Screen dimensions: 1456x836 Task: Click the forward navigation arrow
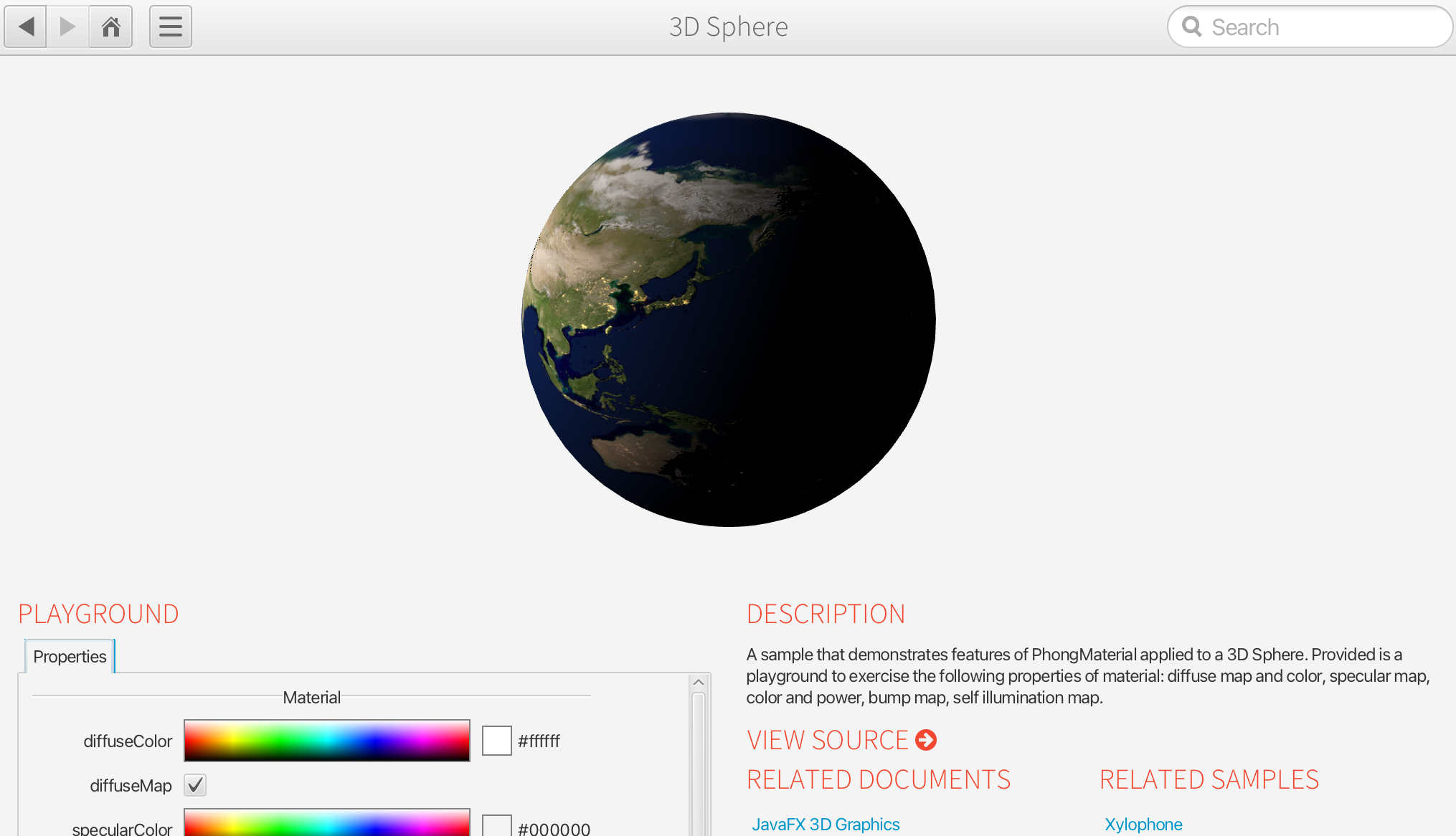[x=68, y=27]
